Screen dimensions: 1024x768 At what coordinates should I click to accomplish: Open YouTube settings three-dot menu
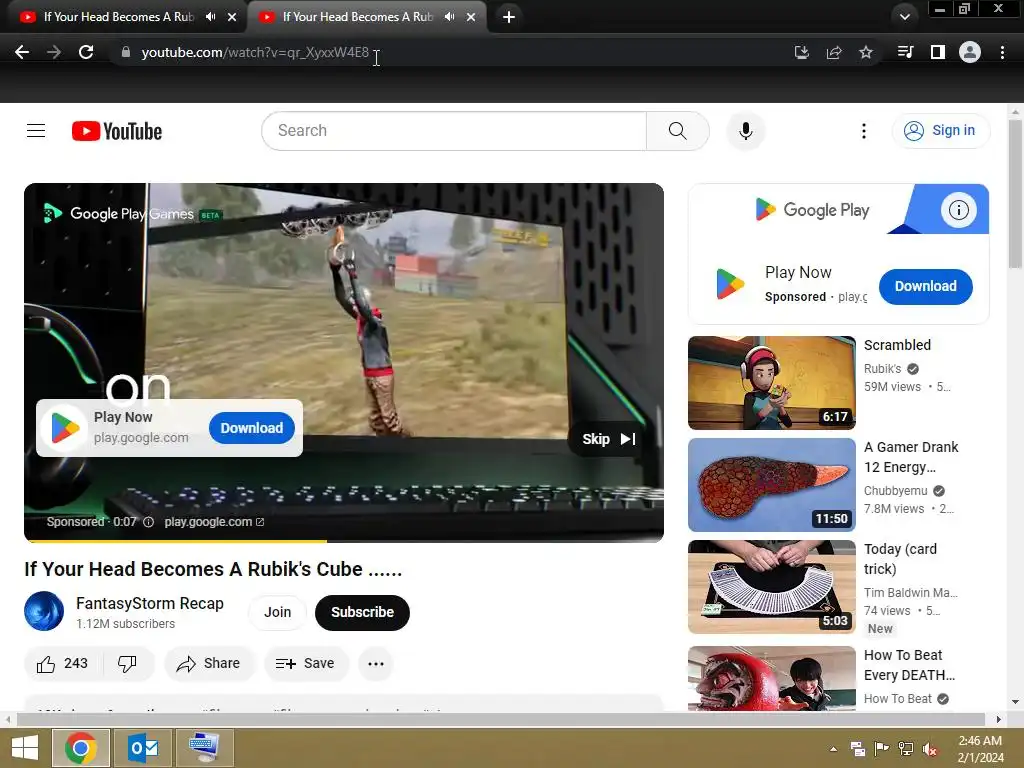[x=863, y=131]
